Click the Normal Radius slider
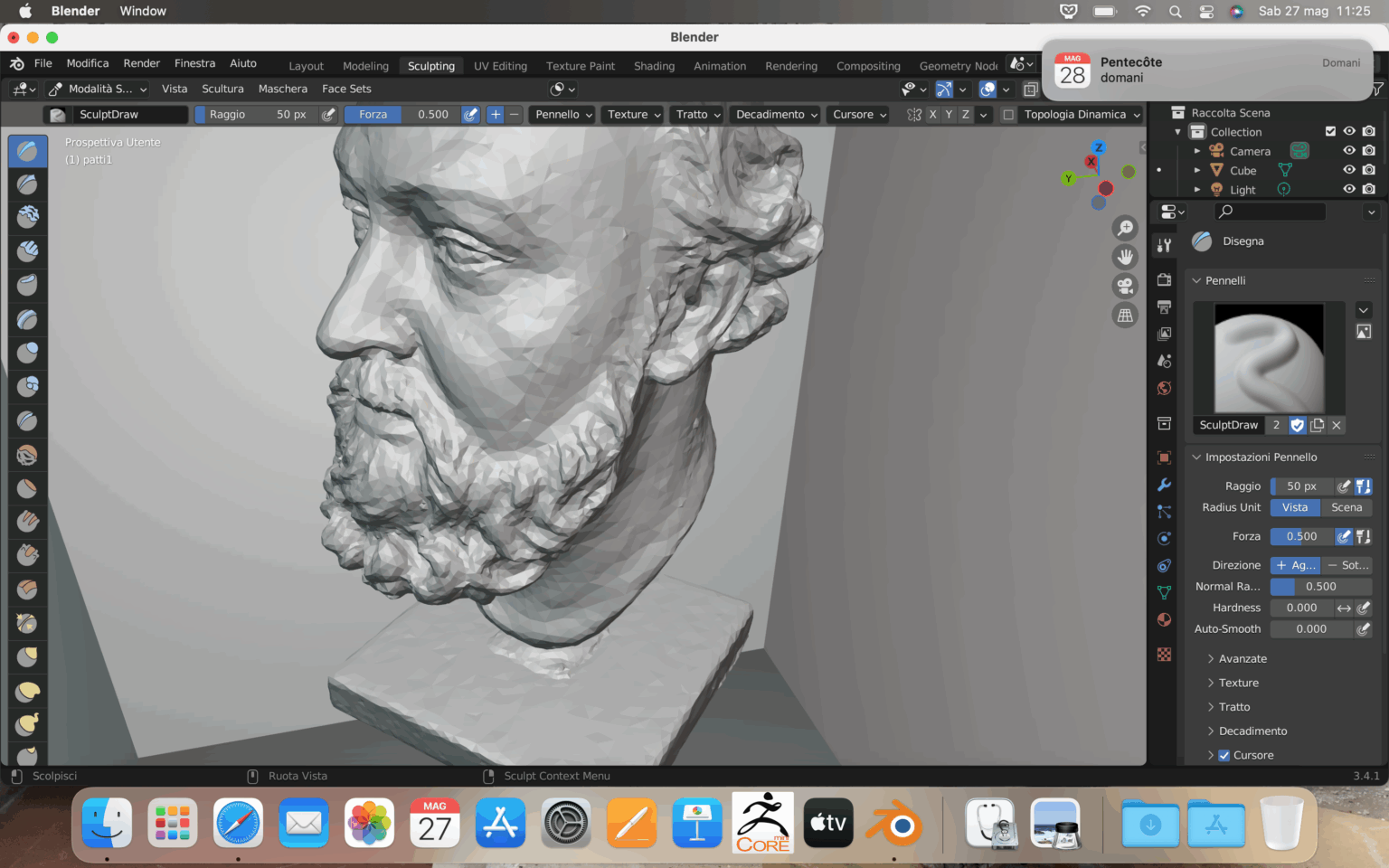 pos(1320,587)
